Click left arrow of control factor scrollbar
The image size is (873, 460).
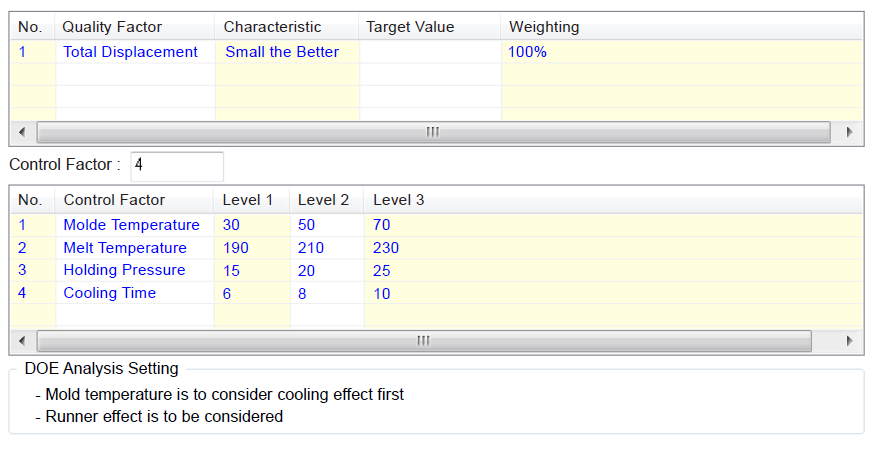[21, 341]
